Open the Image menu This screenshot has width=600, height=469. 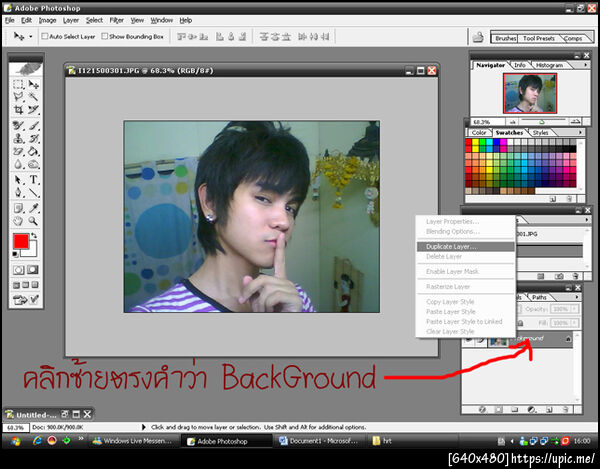(47, 20)
